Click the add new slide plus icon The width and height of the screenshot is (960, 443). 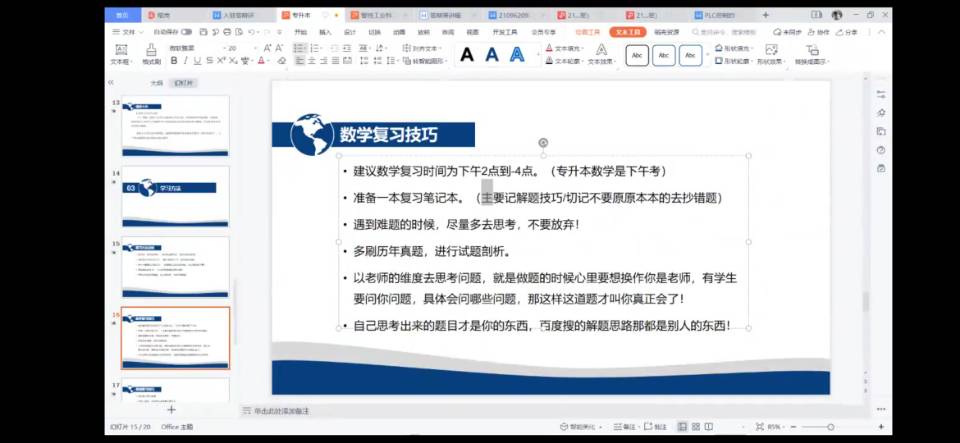(x=171, y=409)
